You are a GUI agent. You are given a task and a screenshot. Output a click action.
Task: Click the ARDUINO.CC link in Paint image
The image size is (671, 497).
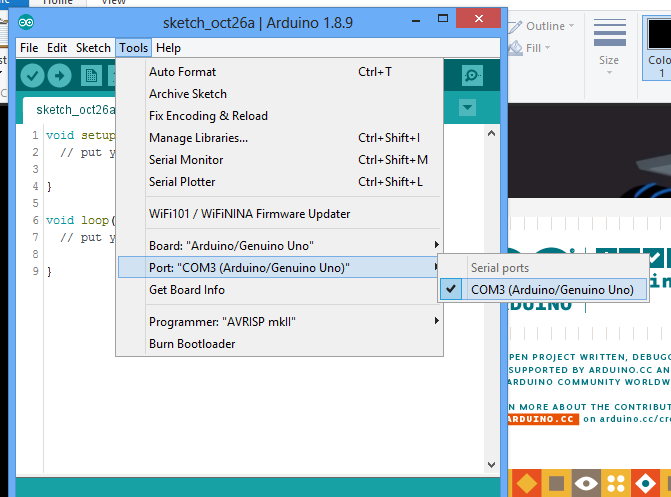click(x=543, y=419)
